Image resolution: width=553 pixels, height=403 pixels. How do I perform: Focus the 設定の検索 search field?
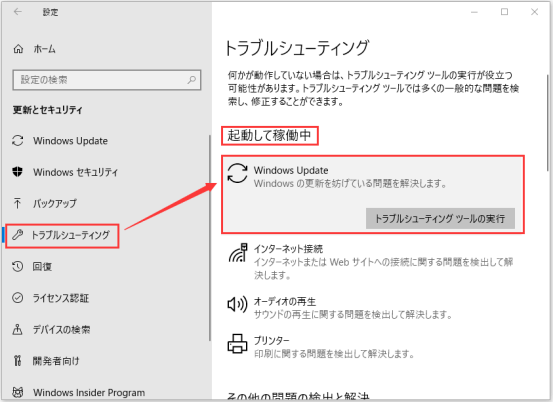point(107,80)
